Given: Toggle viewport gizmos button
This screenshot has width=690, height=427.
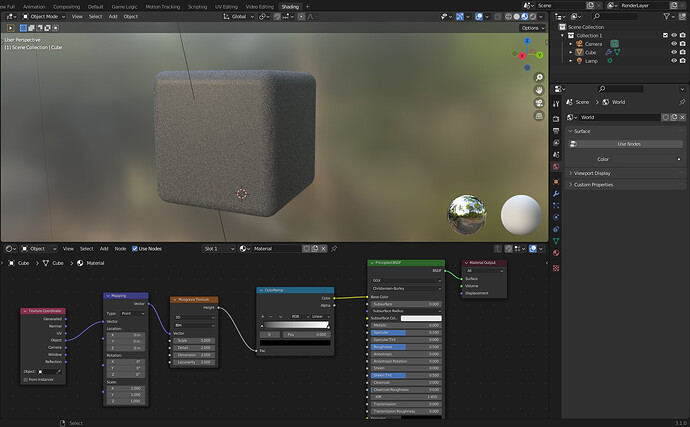Looking at the screenshot, I should coord(459,17).
